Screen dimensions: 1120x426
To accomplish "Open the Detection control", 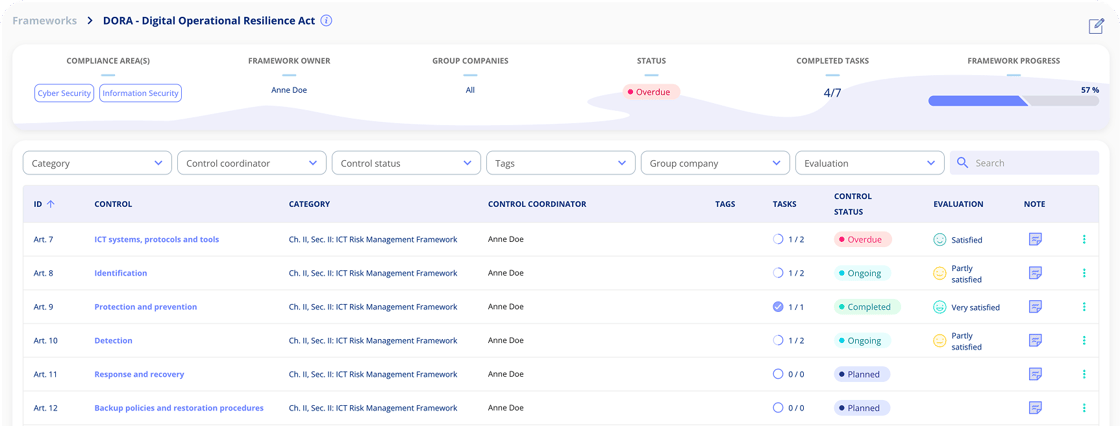I will 113,340.
